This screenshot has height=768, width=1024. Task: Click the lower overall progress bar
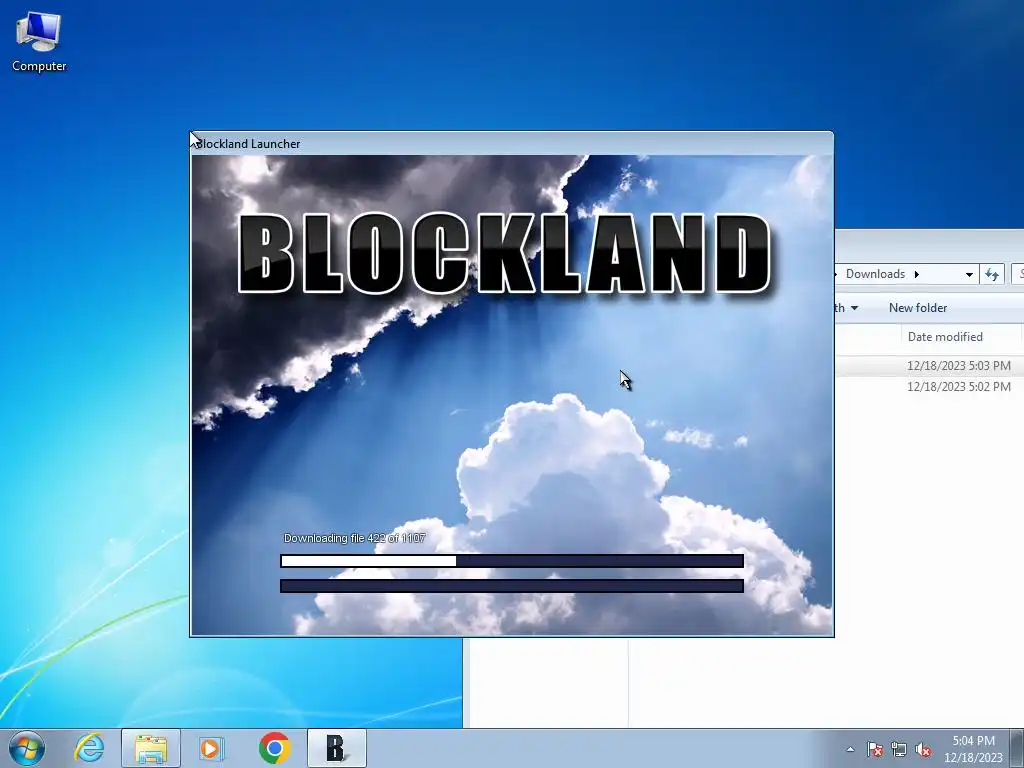coord(512,586)
